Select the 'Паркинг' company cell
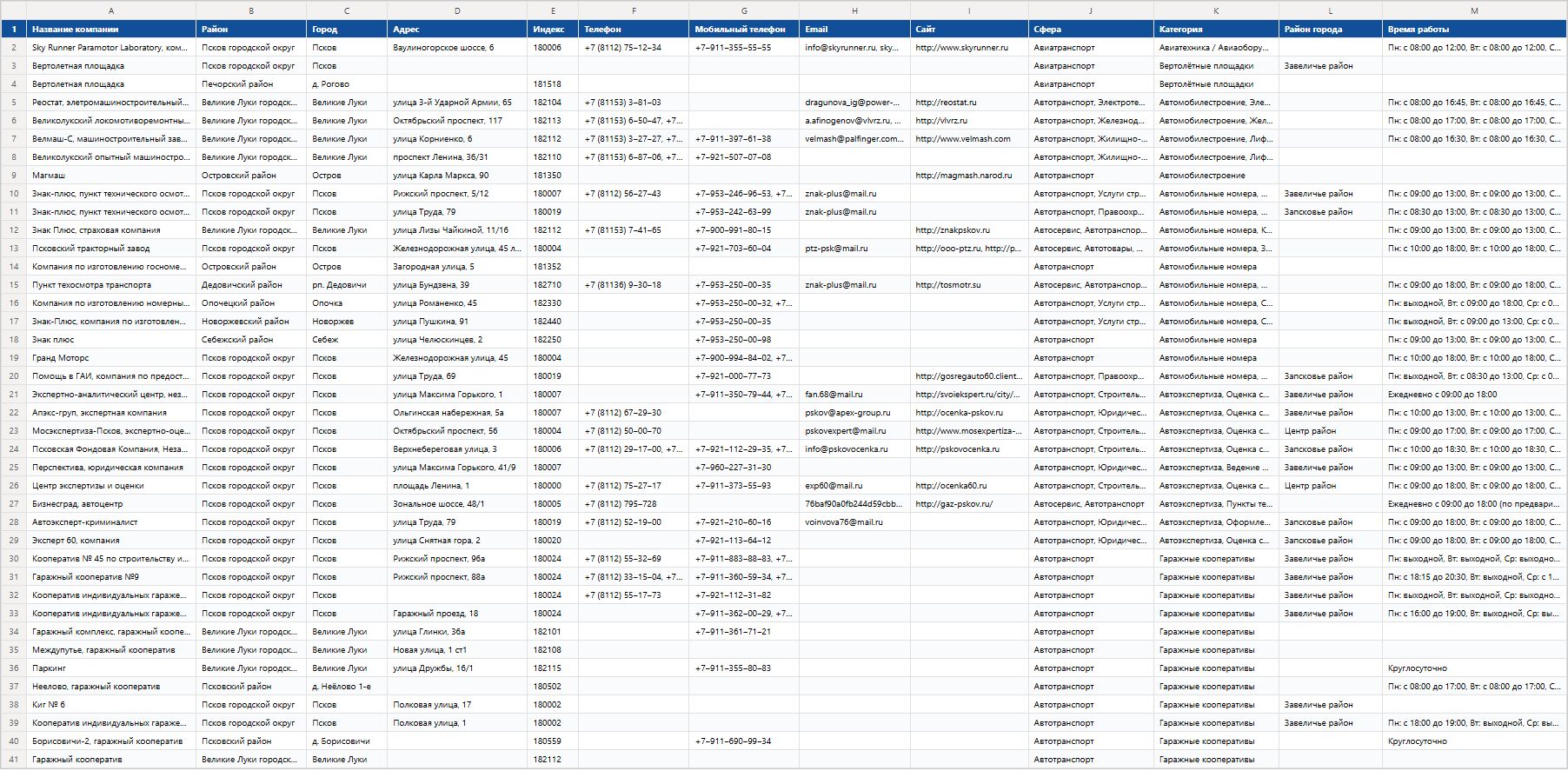 (111, 668)
